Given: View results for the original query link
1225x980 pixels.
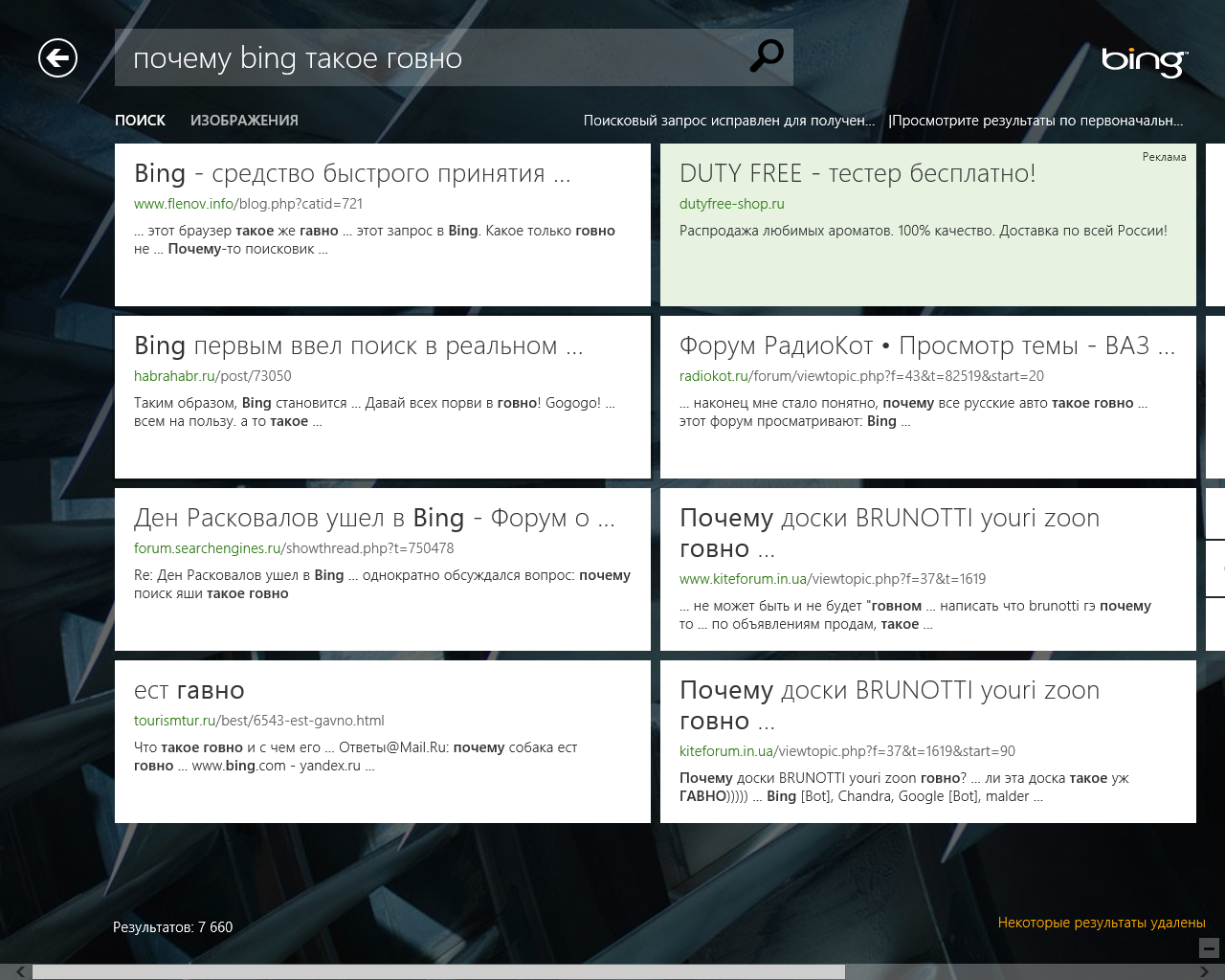Looking at the screenshot, I should 1037,121.
